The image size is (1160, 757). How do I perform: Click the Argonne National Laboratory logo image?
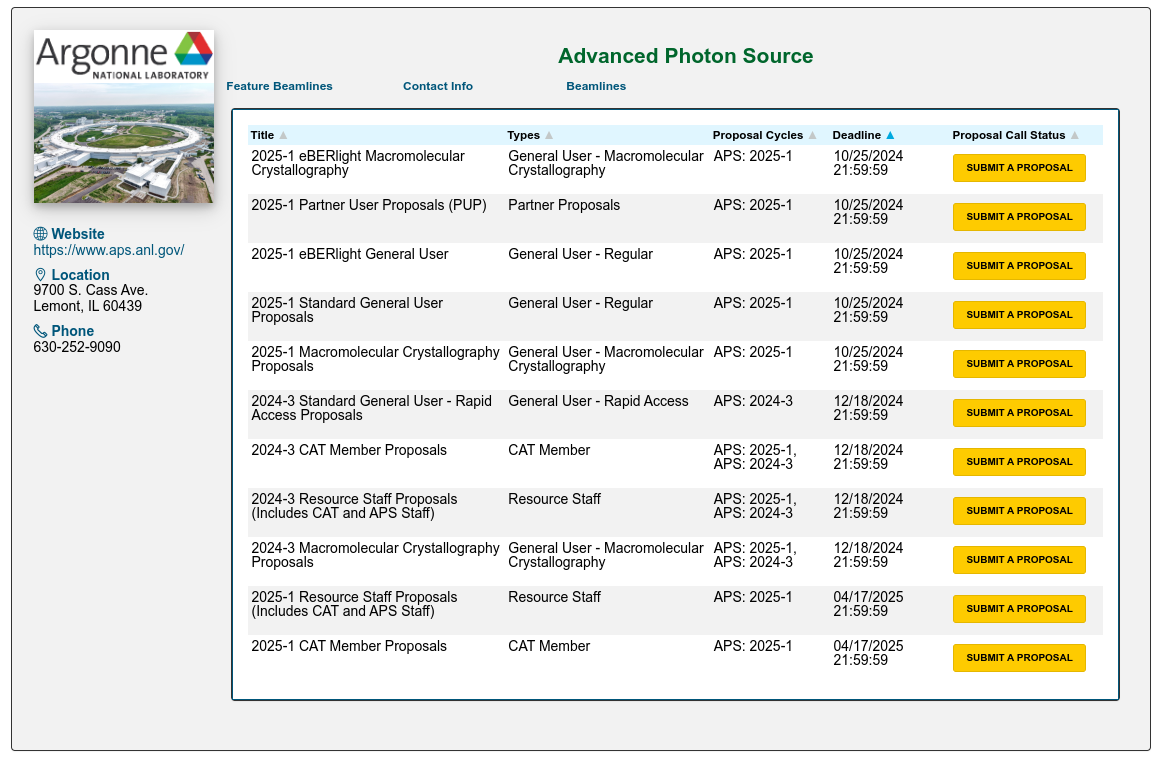(124, 116)
